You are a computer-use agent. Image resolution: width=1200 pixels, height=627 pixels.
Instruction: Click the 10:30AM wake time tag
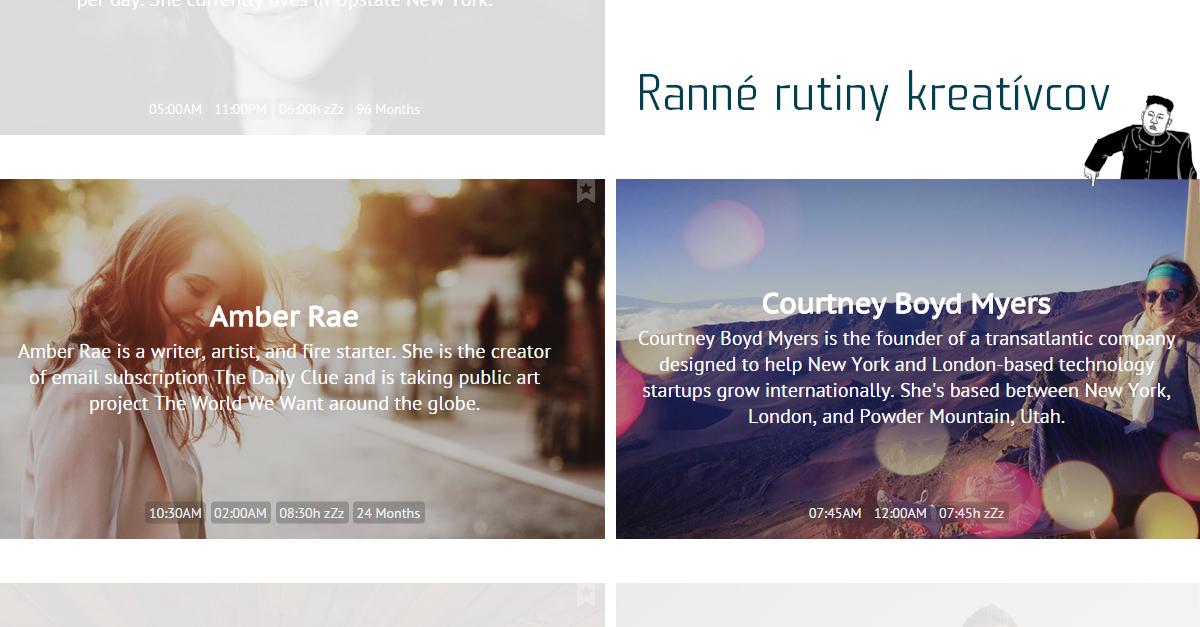click(x=175, y=513)
